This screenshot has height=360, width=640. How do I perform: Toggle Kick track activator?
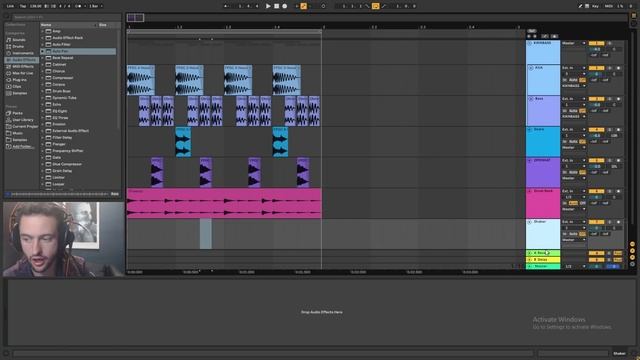[596, 68]
